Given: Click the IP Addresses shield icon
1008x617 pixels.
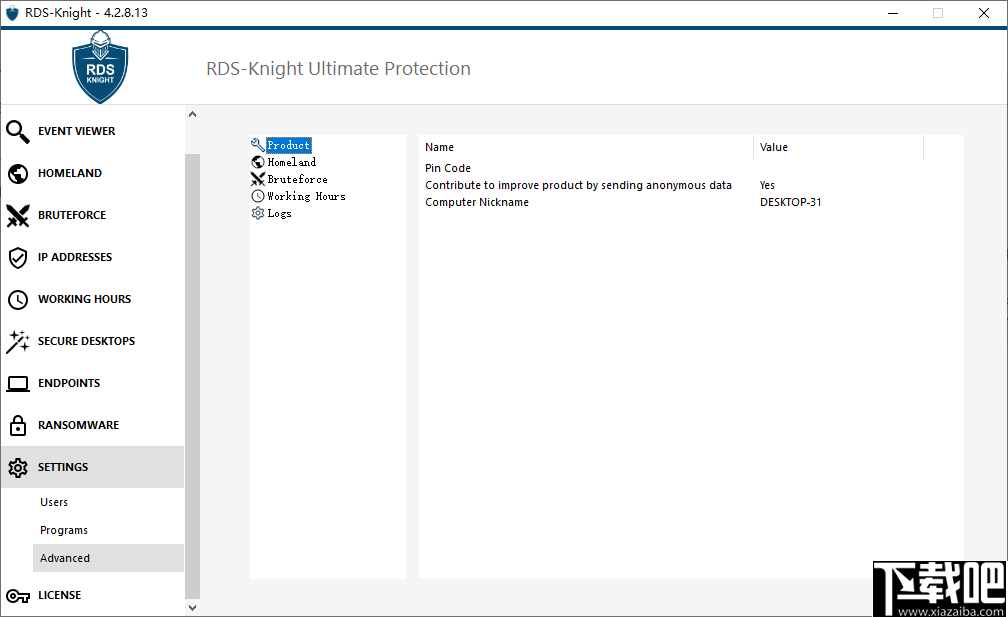Looking at the screenshot, I should click(x=17, y=257).
